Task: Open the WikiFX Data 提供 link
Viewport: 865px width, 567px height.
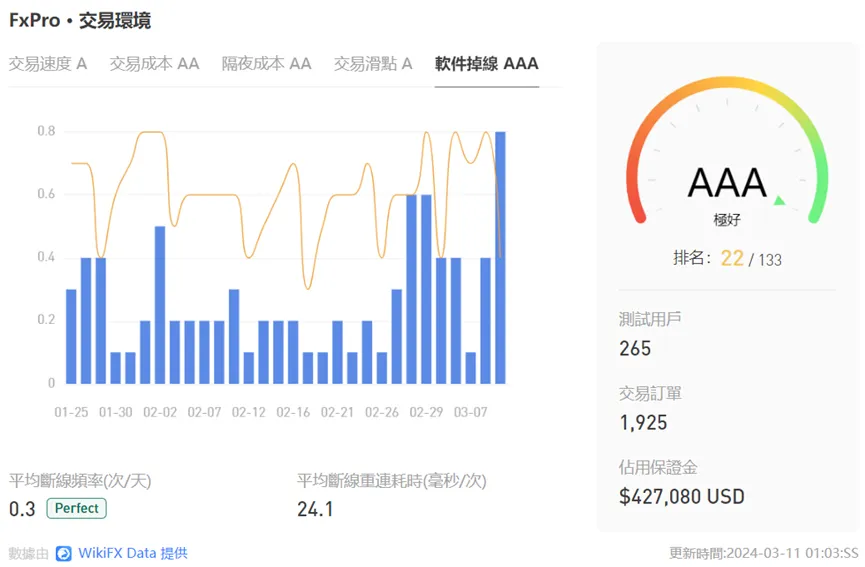Action: click(x=133, y=553)
